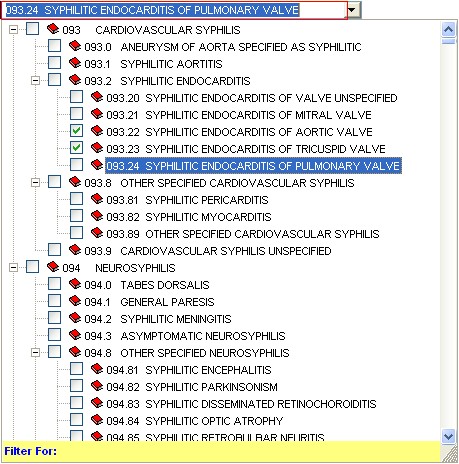This screenshot has height=464, width=459.
Task: Open the diagnosis combo box dropdown arrow
Action: click(x=353, y=10)
